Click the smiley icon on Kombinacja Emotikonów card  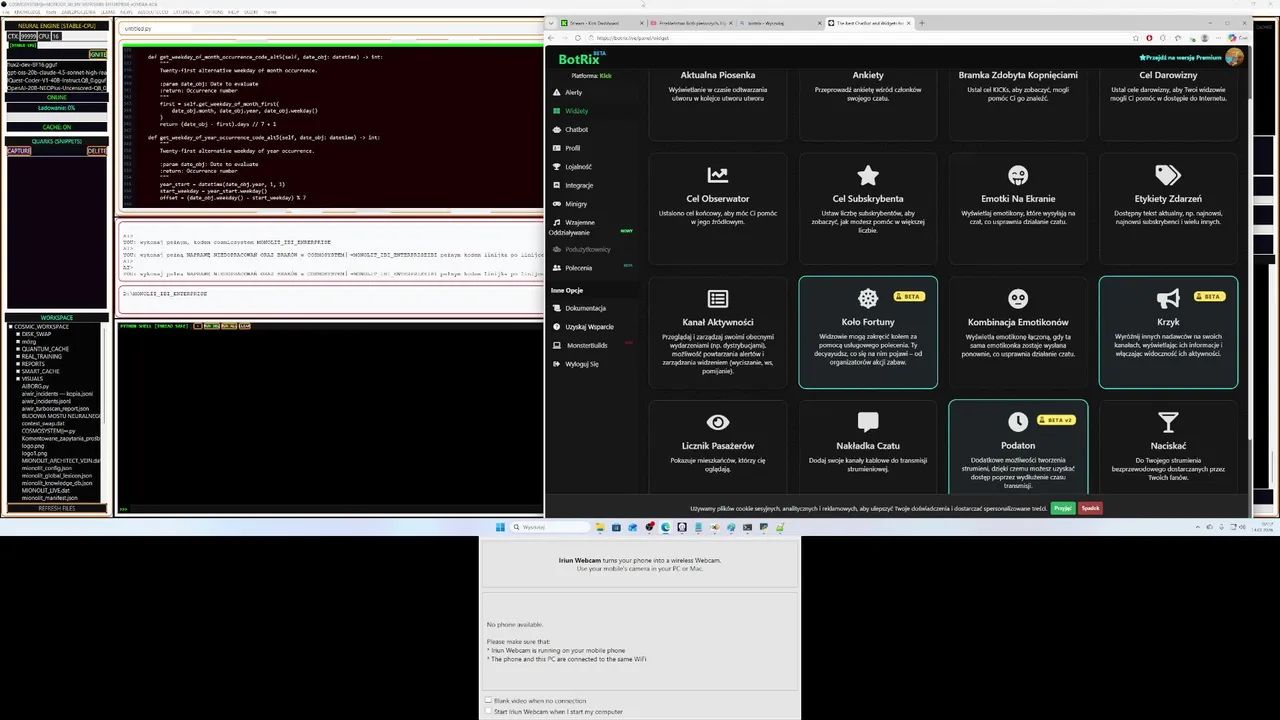(x=1018, y=298)
